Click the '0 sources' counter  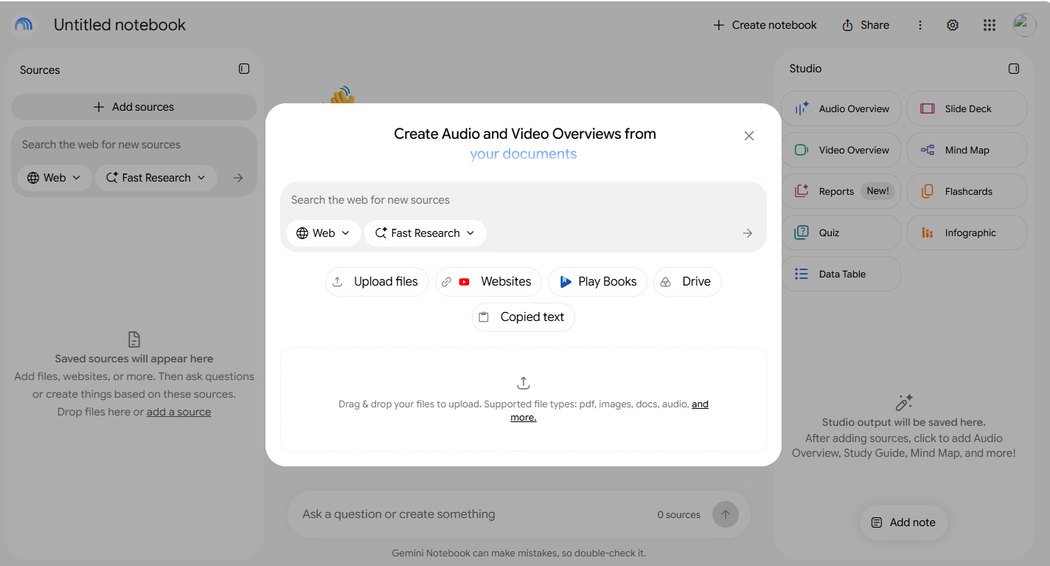point(678,514)
